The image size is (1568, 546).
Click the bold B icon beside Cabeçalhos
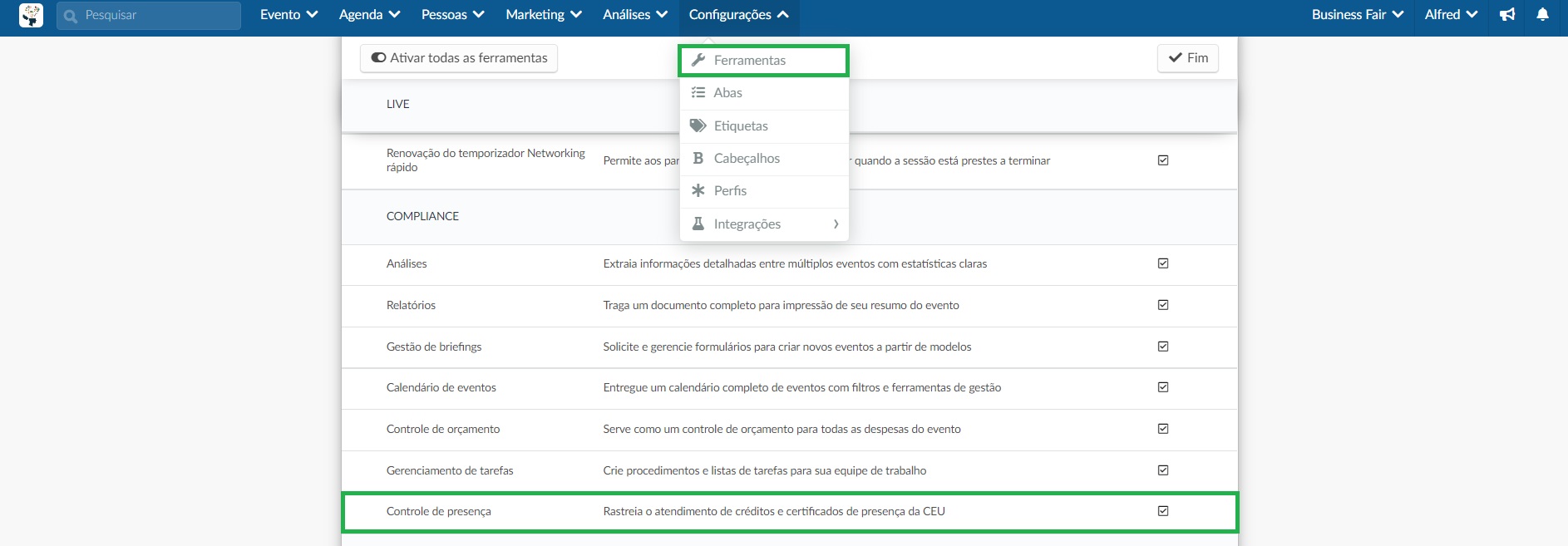pos(698,158)
